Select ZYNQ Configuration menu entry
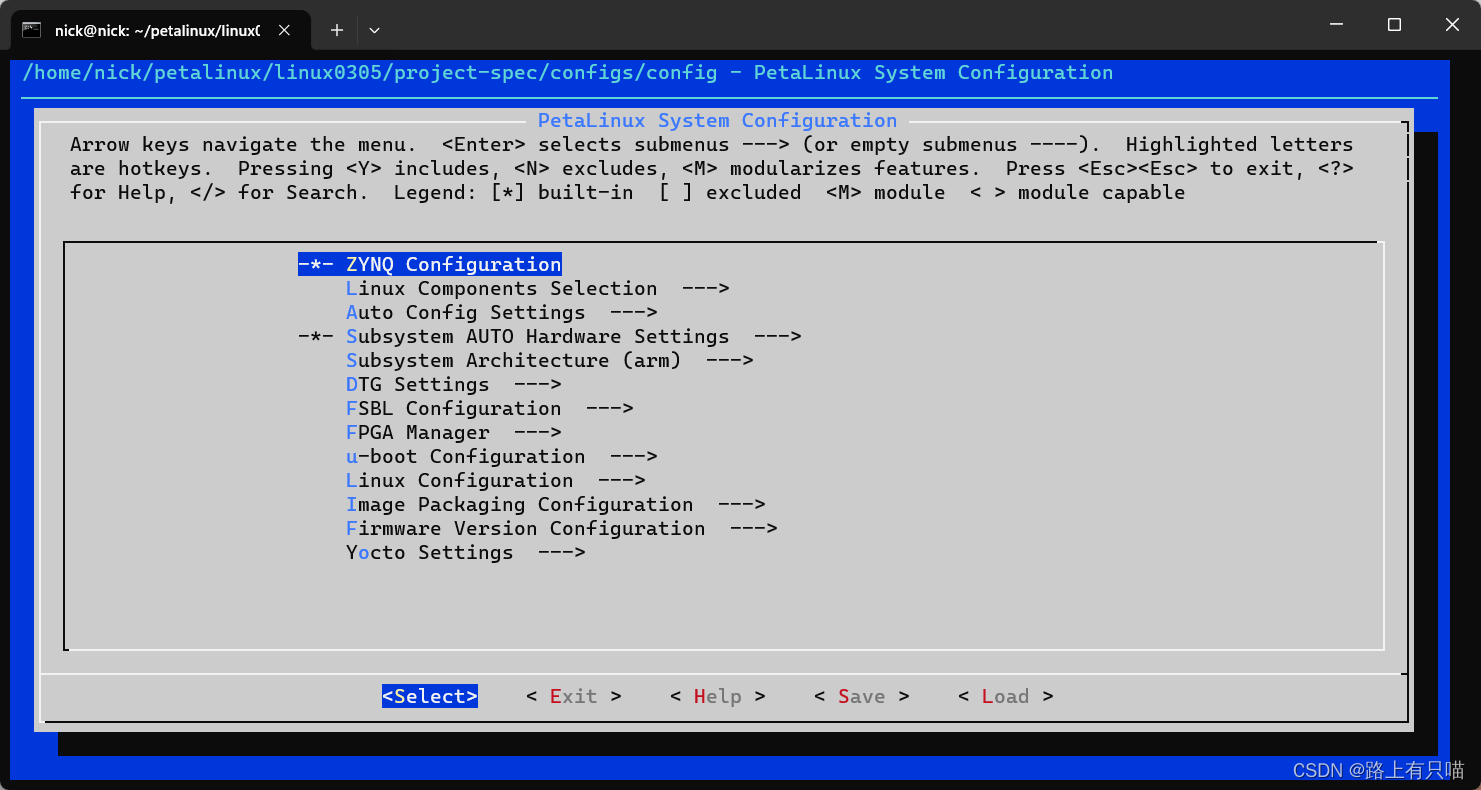The image size is (1481, 790). tap(430, 264)
